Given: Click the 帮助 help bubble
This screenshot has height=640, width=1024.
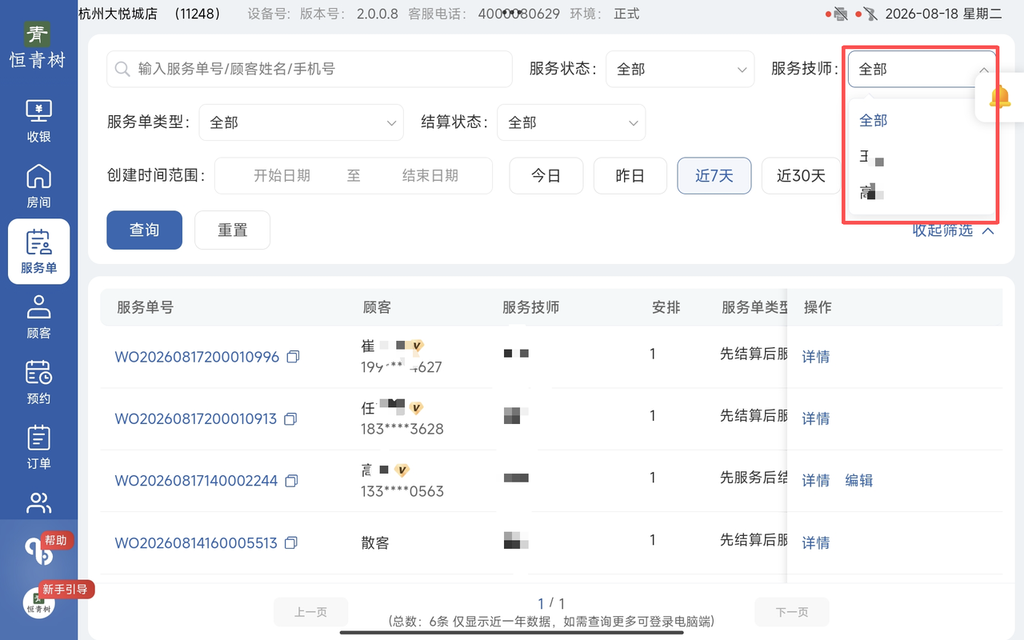Looking at the screenshot, I should 56,540.
